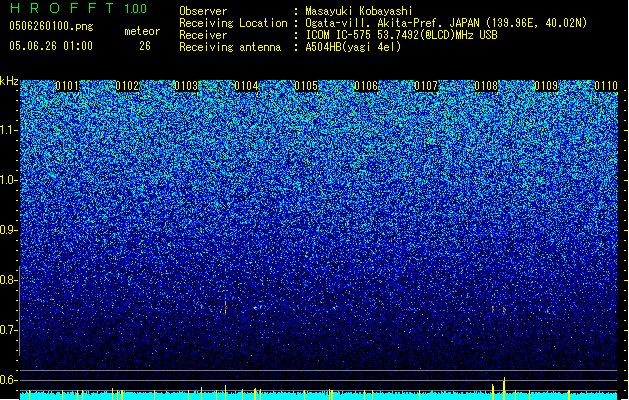
Task: Click time marker 0108
Action: click(486, 86)
